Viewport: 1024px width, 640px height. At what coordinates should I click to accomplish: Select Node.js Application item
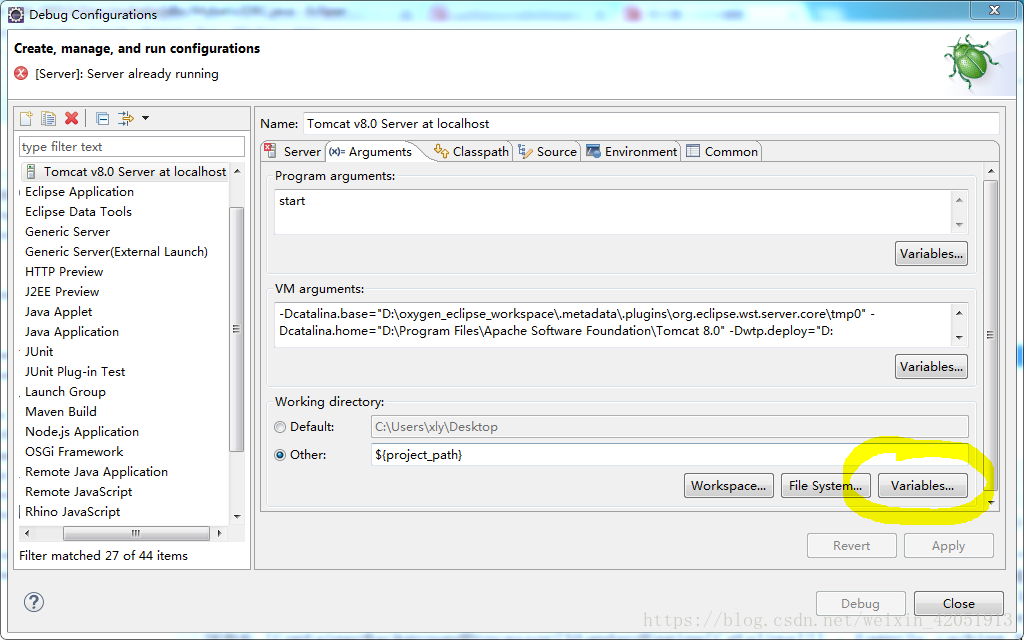tap(82, 432)
